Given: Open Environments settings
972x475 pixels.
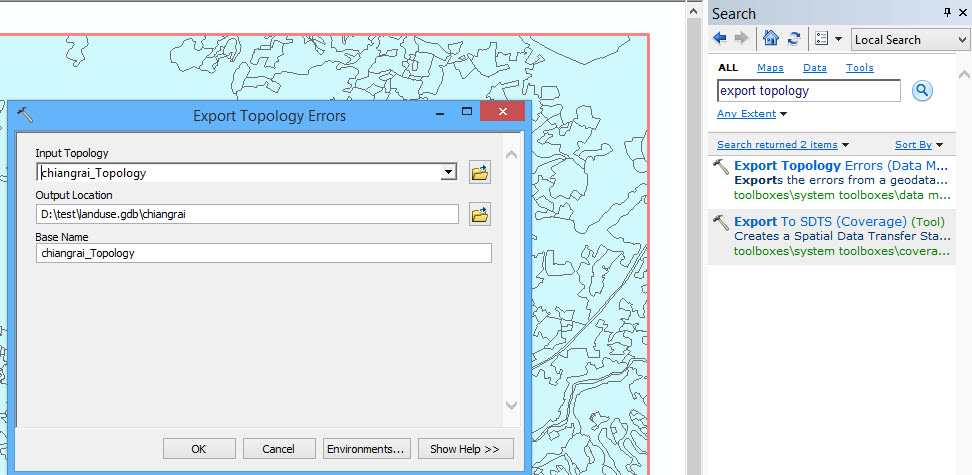Looking at the screenshot, I should pyautogui.click(x=366, y=449).
